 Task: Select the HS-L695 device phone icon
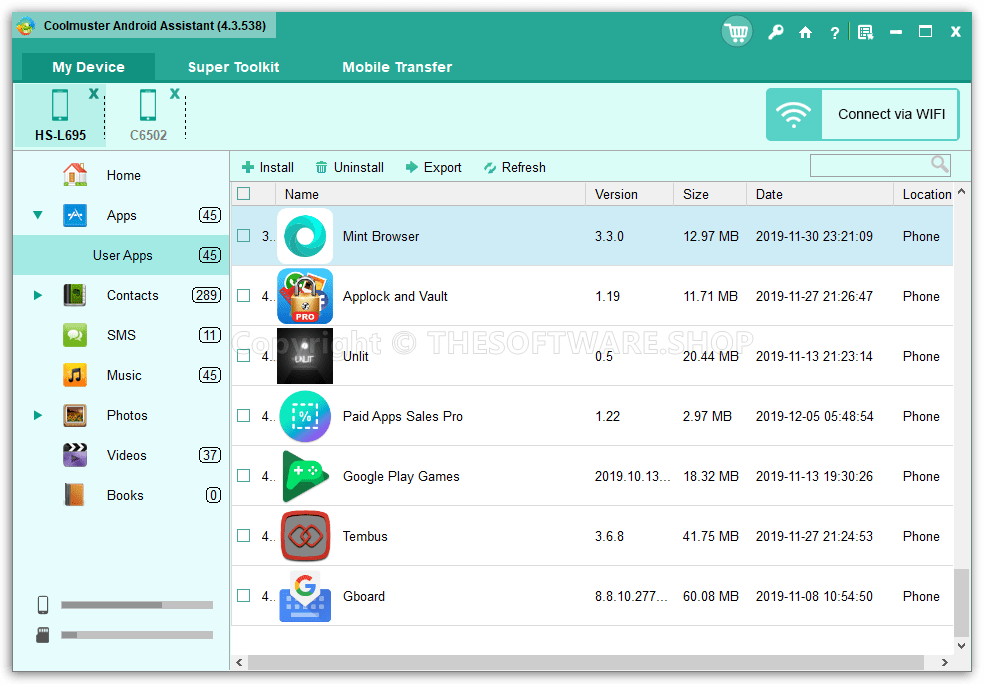pos(60,105)
